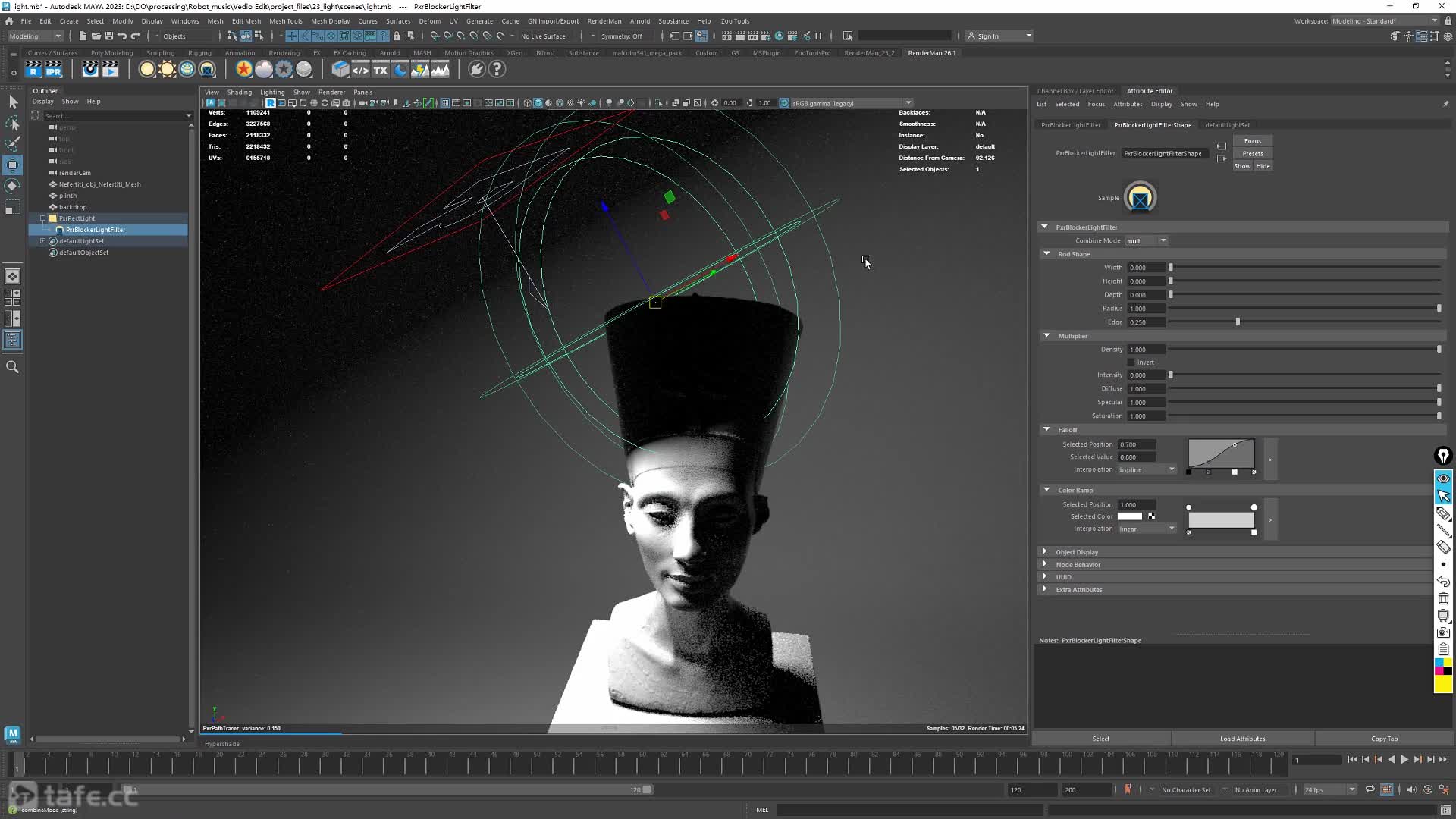Click the Selected Position 0.700 field in Falloff
Viewport: 1456px width, 819px height.
(x=1136, y=445)
